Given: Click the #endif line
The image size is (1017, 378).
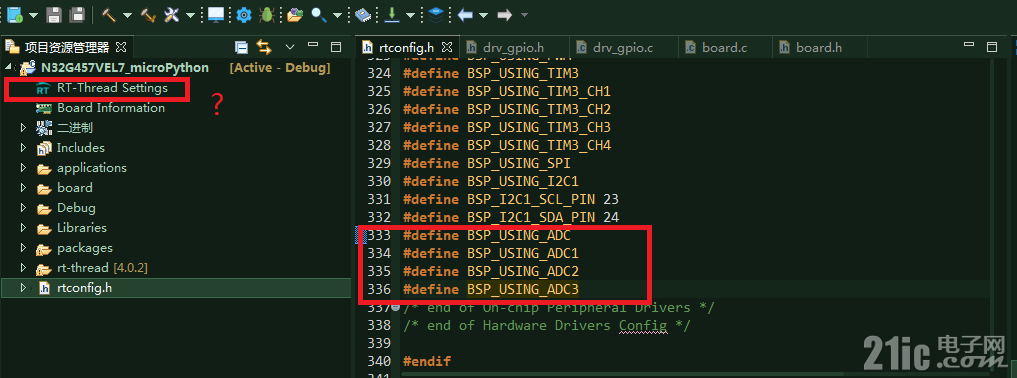Looking at the screenshot, I should coord(426,361).
